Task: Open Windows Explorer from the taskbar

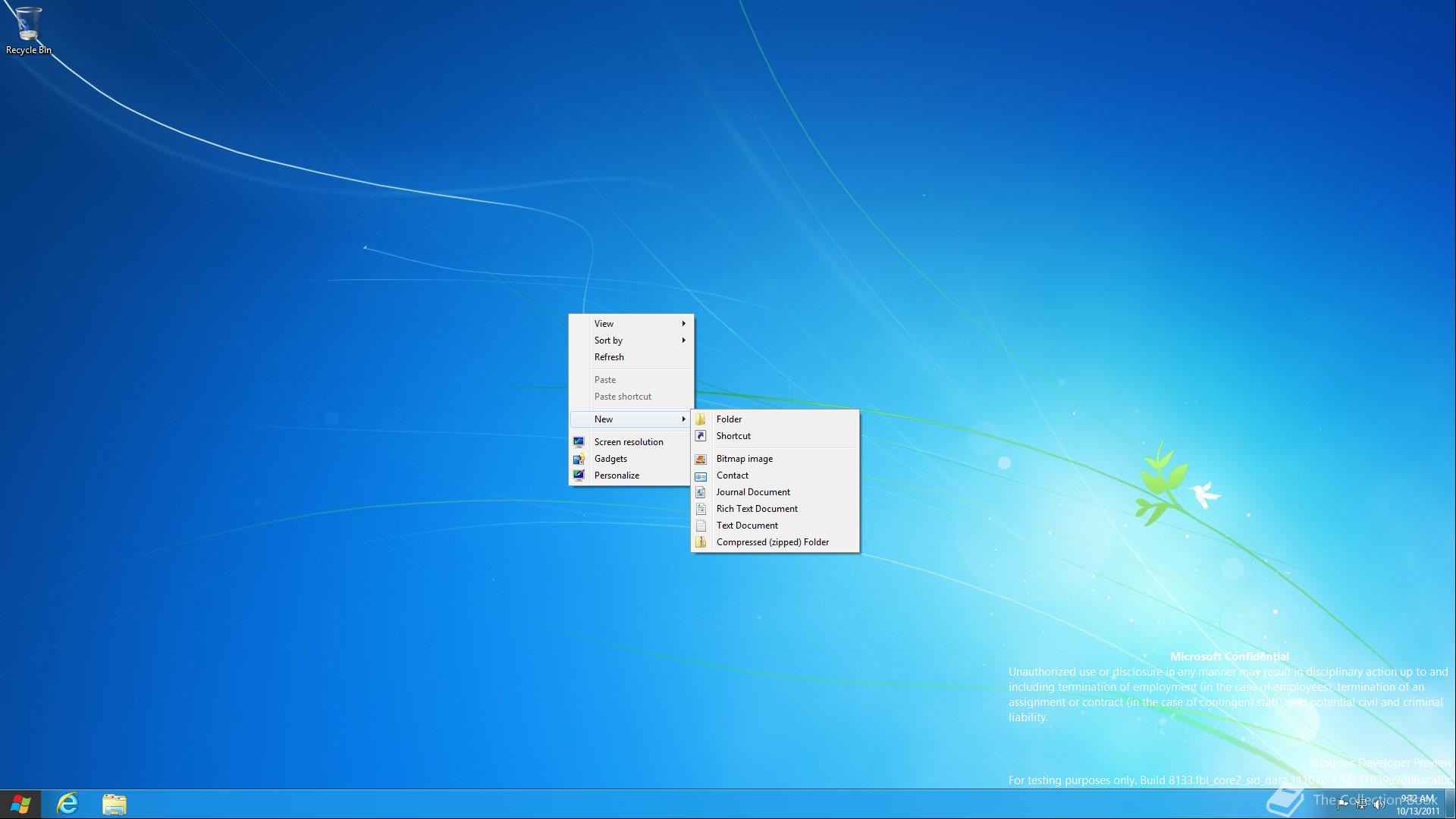Action: 115,804
